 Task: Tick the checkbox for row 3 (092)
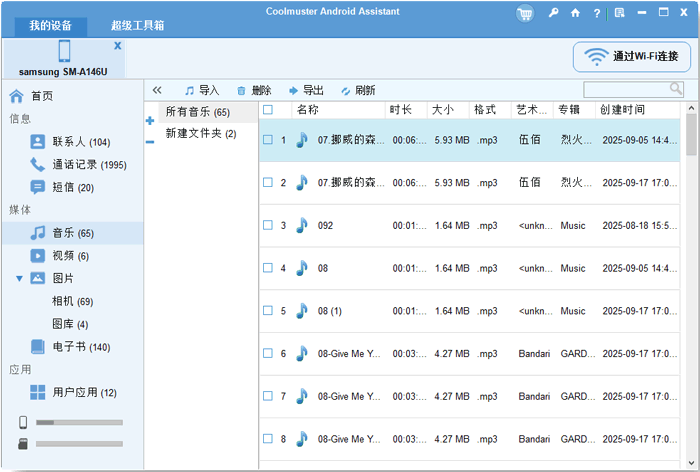pos(268,226)
